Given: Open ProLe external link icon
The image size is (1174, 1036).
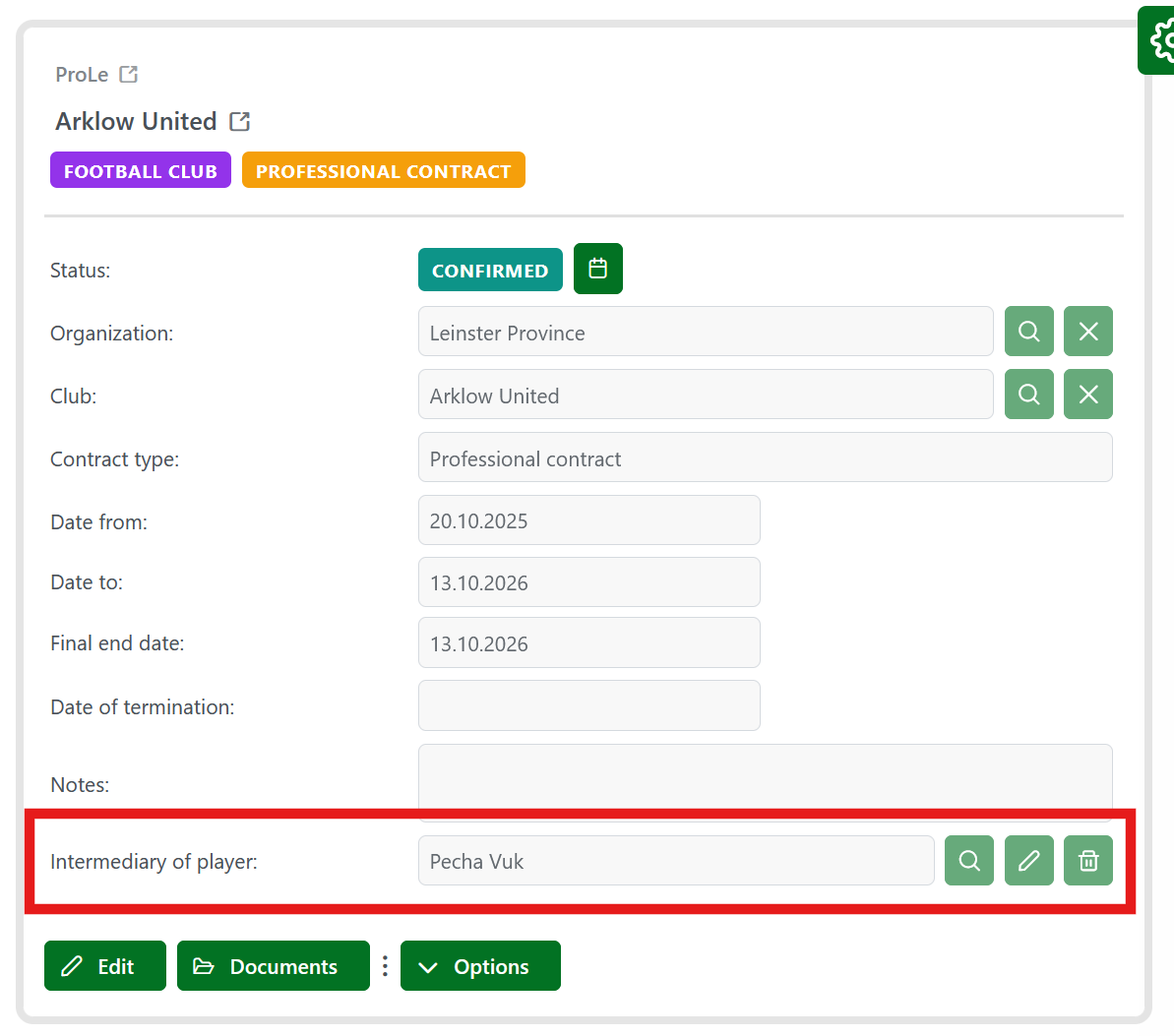Looking at the screenshot, I should [128, 75].
